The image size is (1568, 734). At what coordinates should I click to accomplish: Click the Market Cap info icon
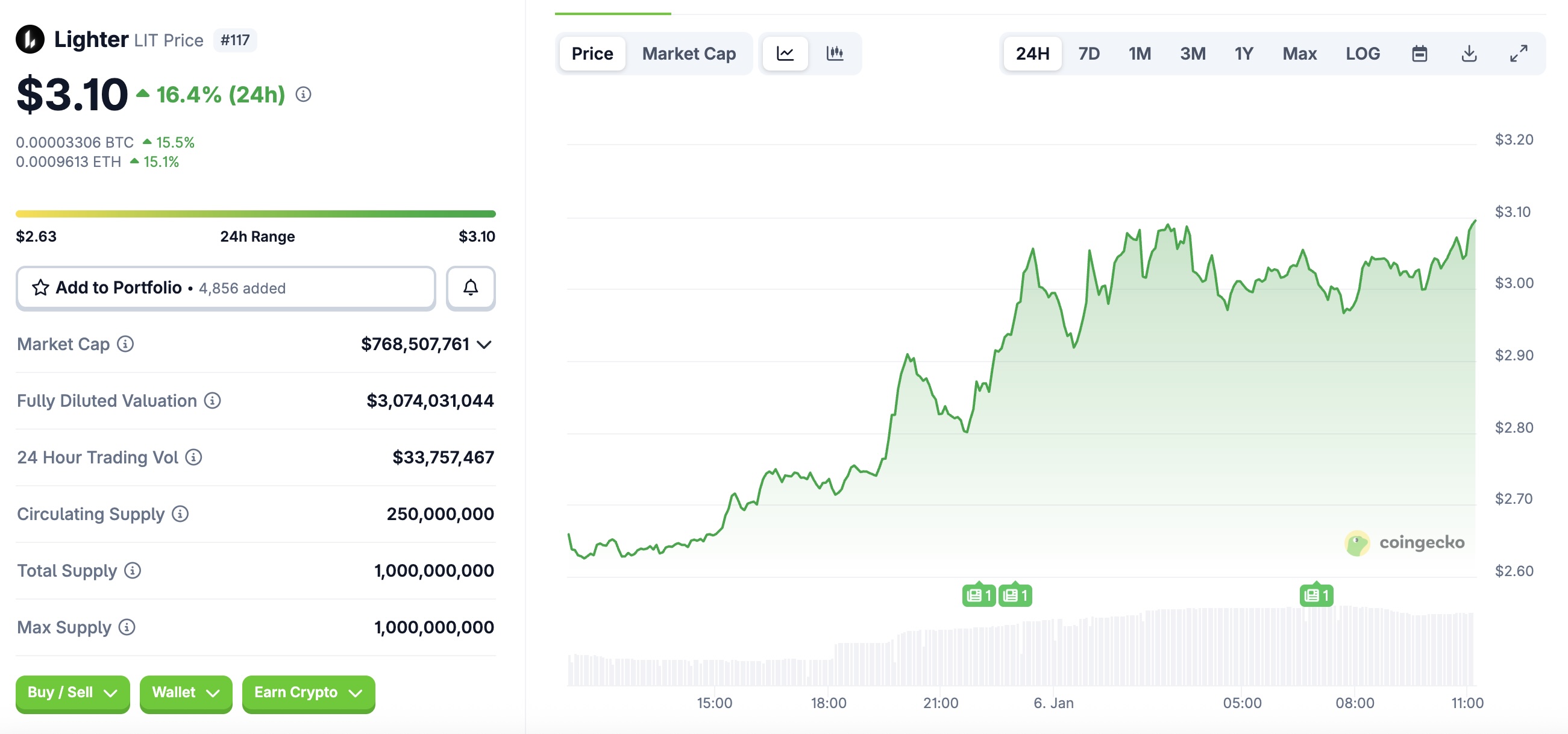(x=125, y=344)
